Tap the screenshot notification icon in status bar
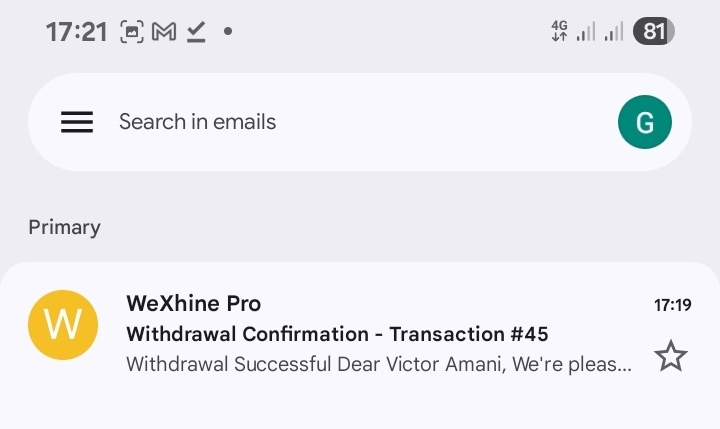This screenshot has width=720, height=429. 132,32
